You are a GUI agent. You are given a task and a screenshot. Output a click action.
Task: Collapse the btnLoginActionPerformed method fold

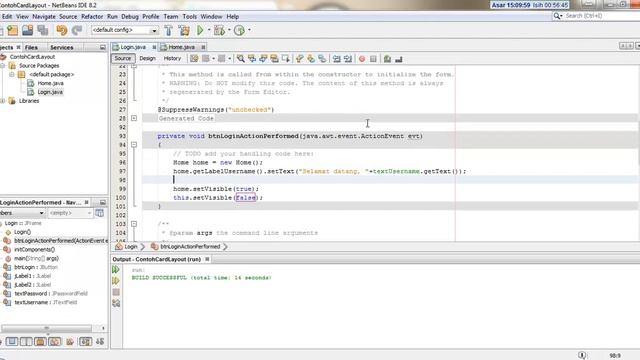(134, 144)
